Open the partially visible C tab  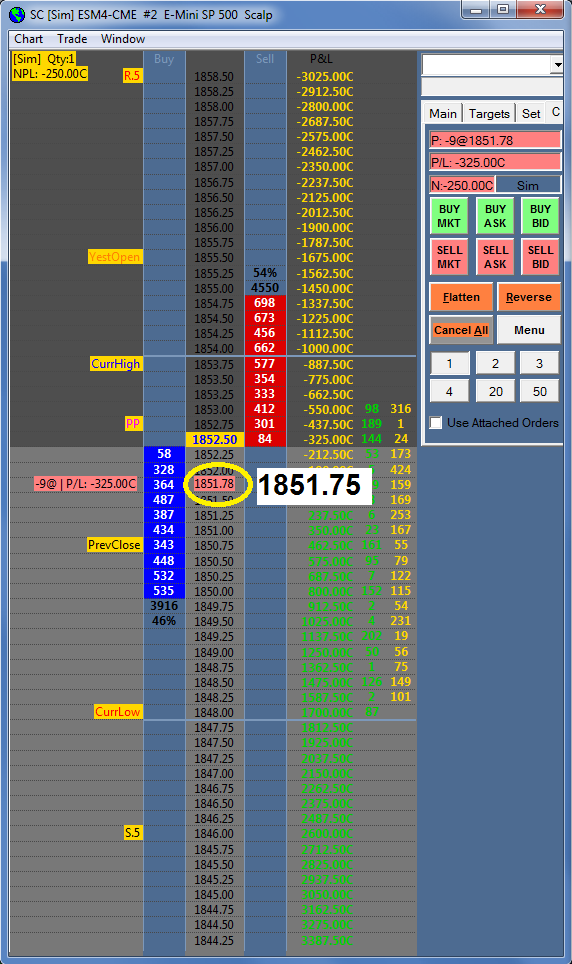pos(555,113)
